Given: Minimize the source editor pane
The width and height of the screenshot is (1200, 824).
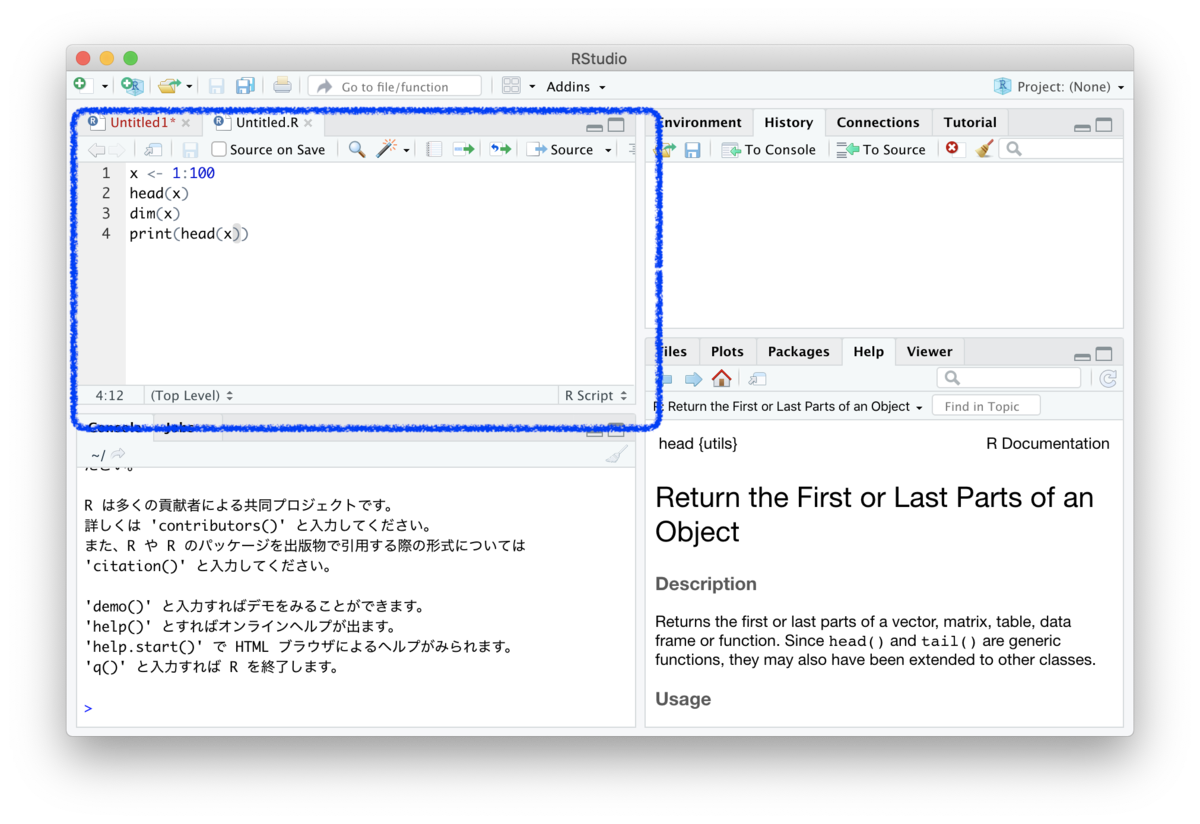Looking at the screenshot, I should tap(594, 127).
